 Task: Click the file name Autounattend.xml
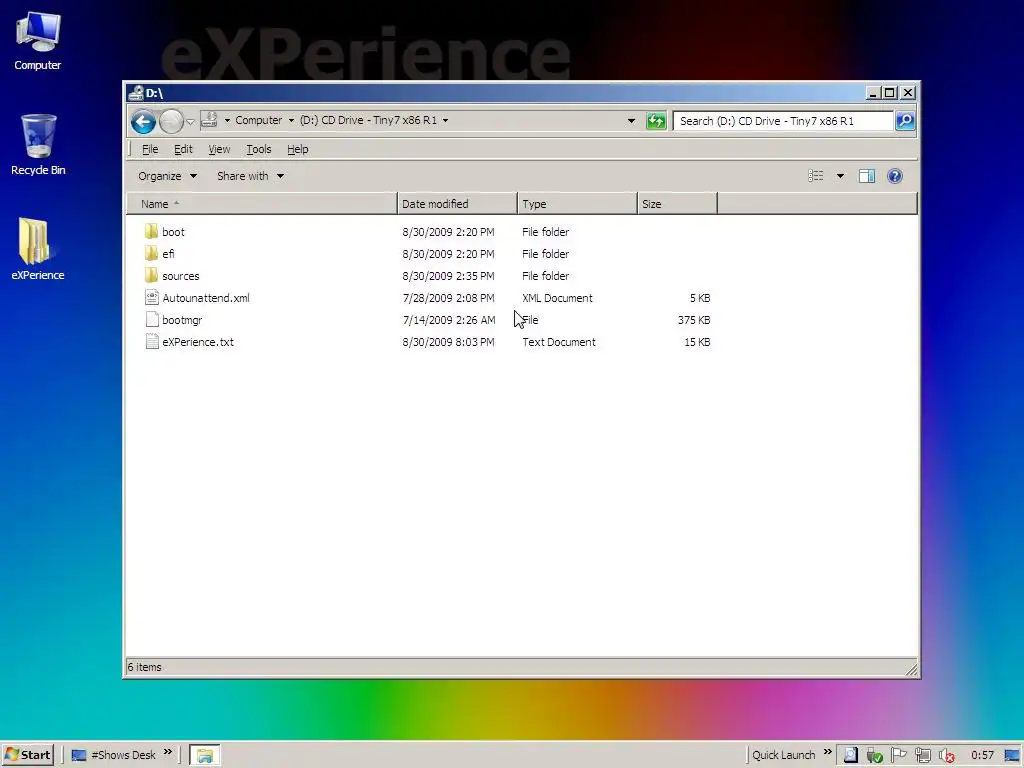(206, 298)
